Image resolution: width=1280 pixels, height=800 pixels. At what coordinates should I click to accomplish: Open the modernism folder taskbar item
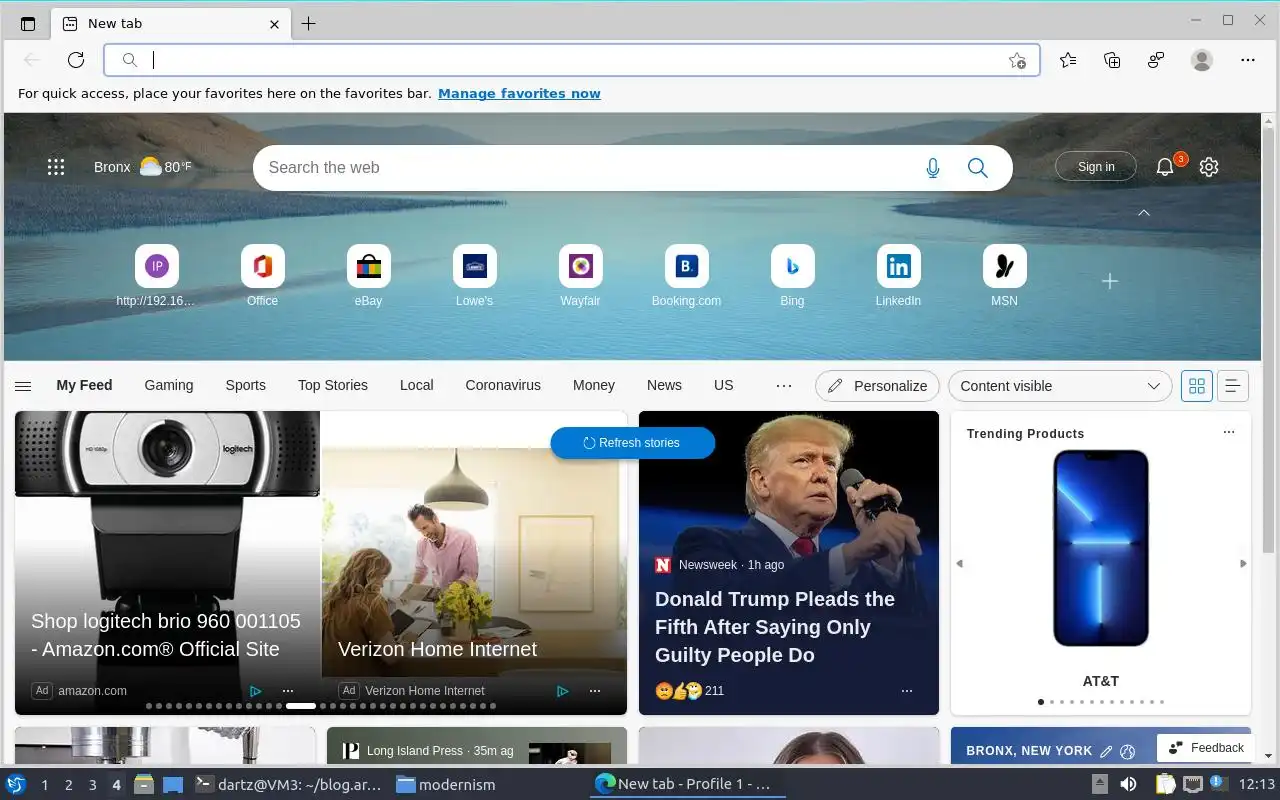coord(446,785)
